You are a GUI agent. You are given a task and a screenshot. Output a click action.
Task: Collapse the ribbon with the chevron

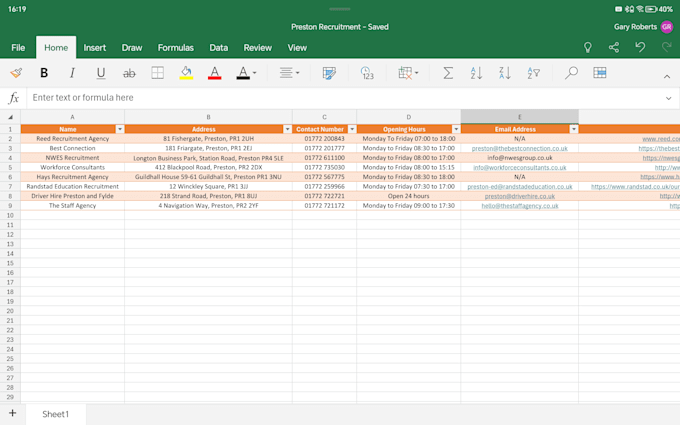pos(667,77)
